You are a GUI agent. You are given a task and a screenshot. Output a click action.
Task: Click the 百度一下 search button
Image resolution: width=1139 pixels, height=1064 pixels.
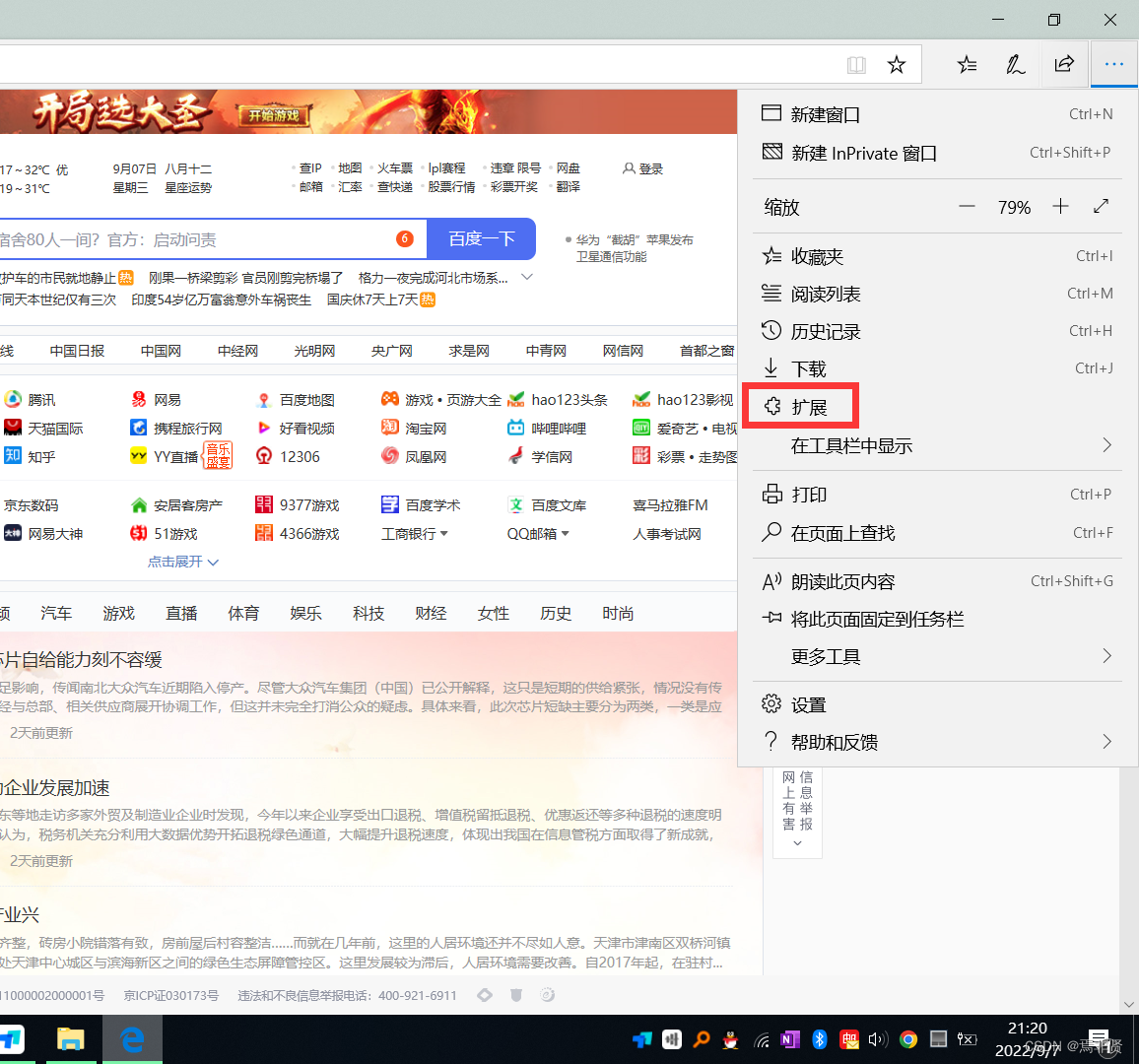(481, 238)
